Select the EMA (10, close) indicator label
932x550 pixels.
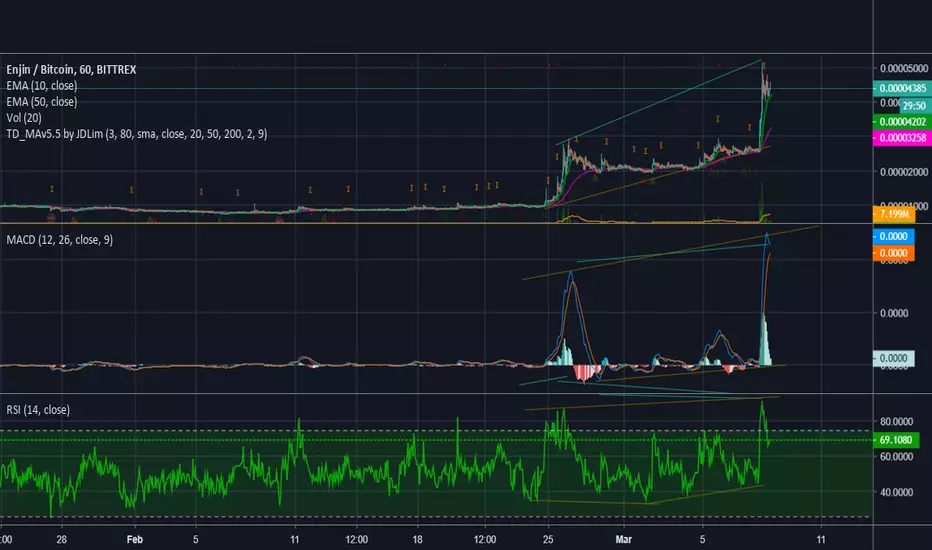point(42,86)
